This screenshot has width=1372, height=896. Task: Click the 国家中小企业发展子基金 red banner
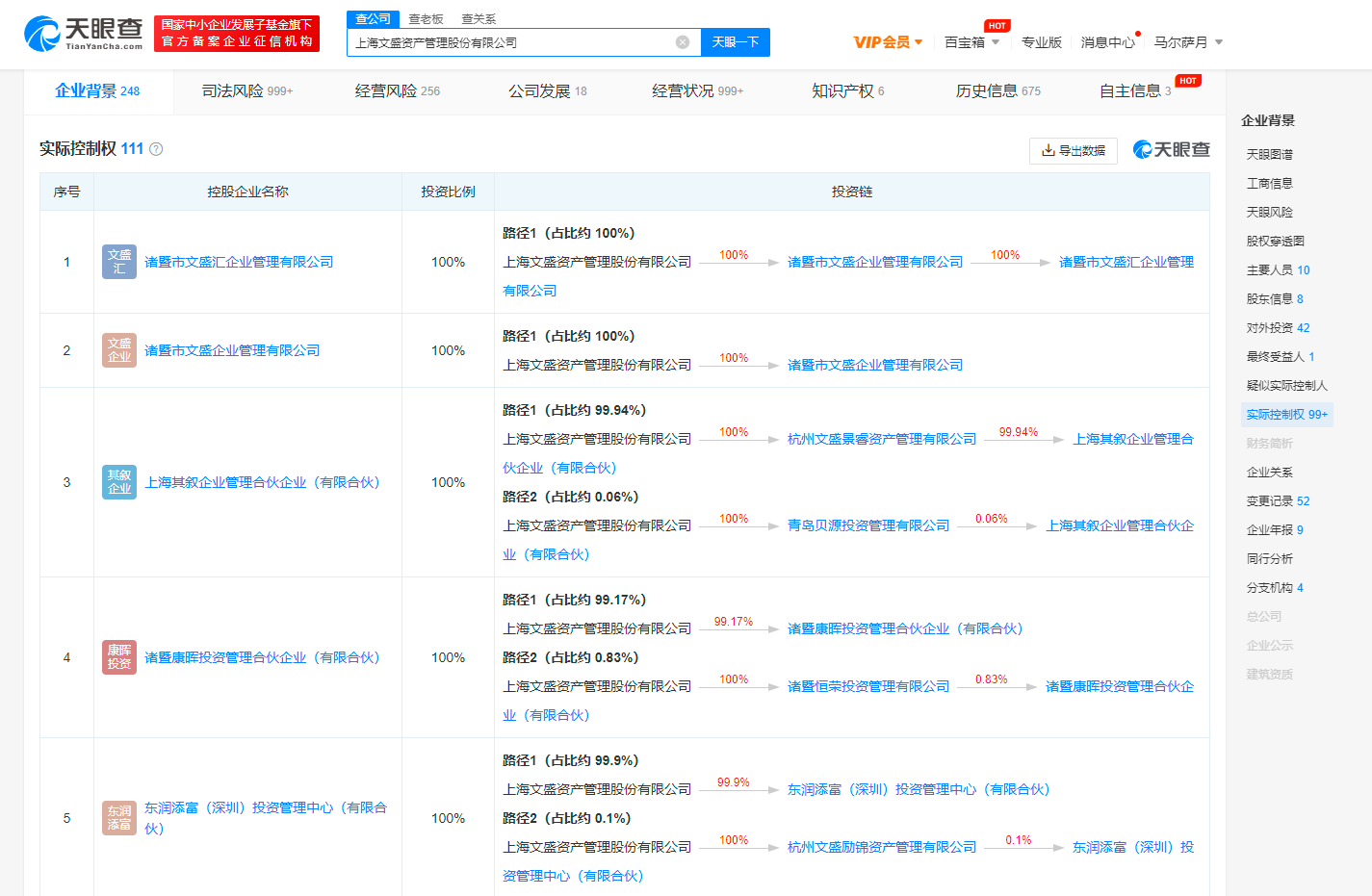pos(237,34)
